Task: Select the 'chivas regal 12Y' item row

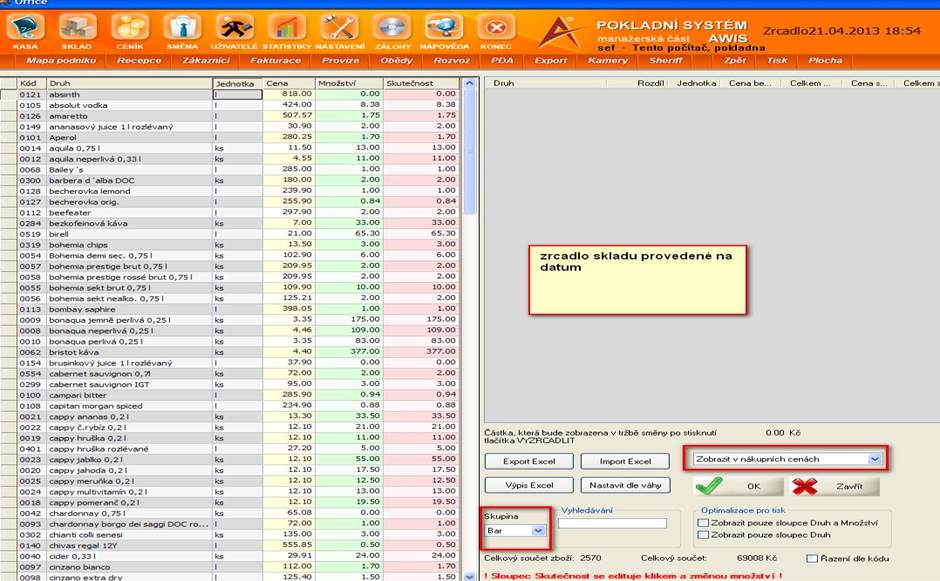Action: 230,546
